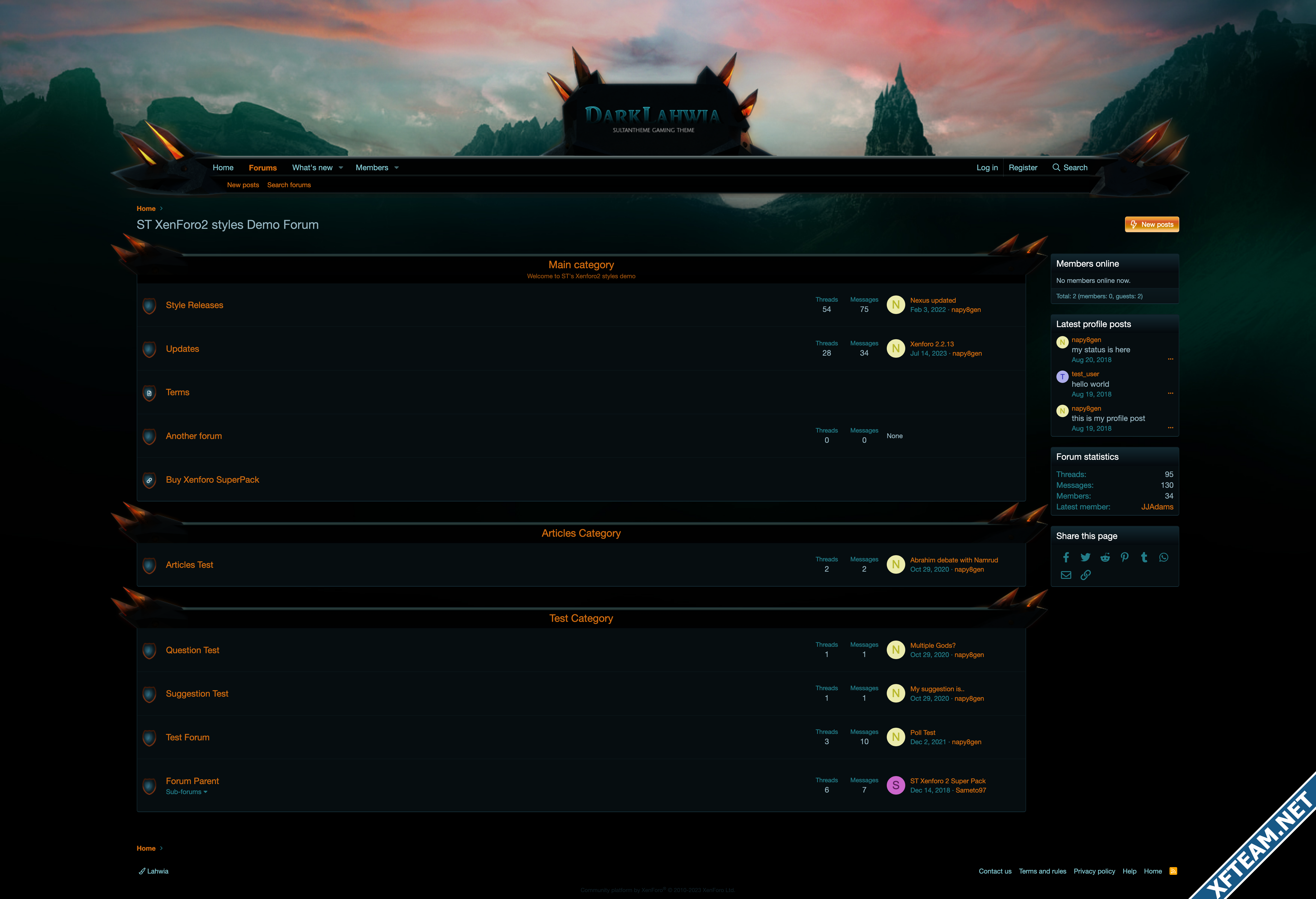Open the Buy Xenforo SuperPack link
This screenshot has width=1316, height=899.
pos(212,479)
